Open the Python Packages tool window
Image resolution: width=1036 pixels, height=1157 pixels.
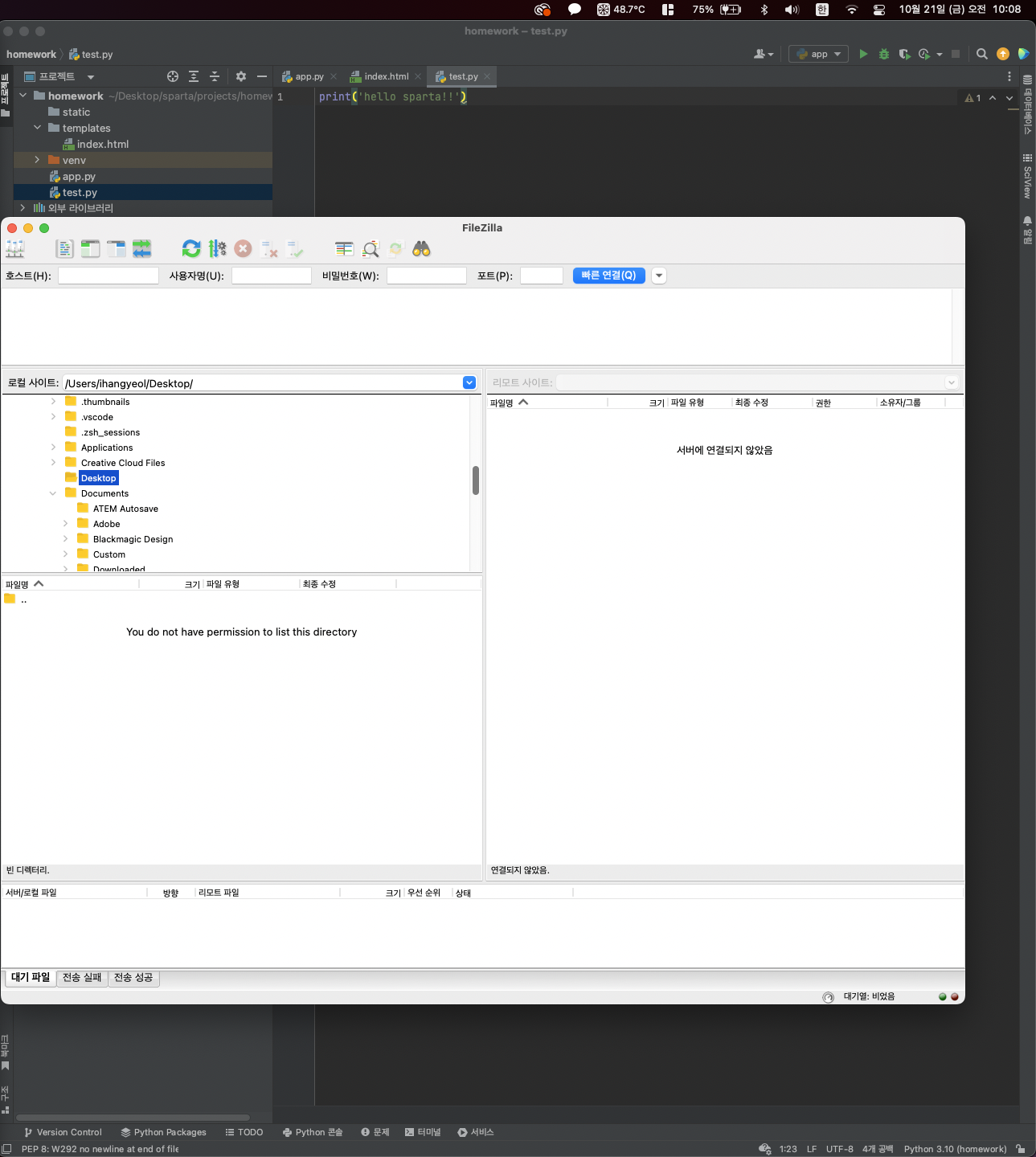[163, 1132]
